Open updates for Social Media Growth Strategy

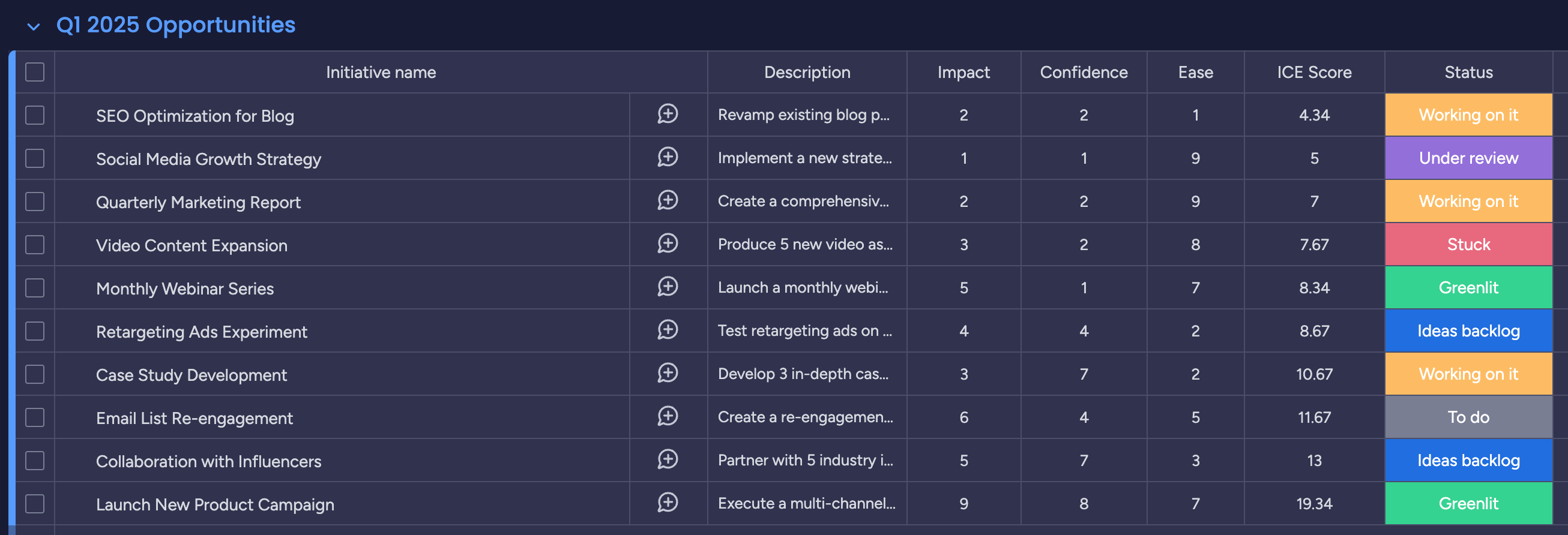click(x=668, y=157)
